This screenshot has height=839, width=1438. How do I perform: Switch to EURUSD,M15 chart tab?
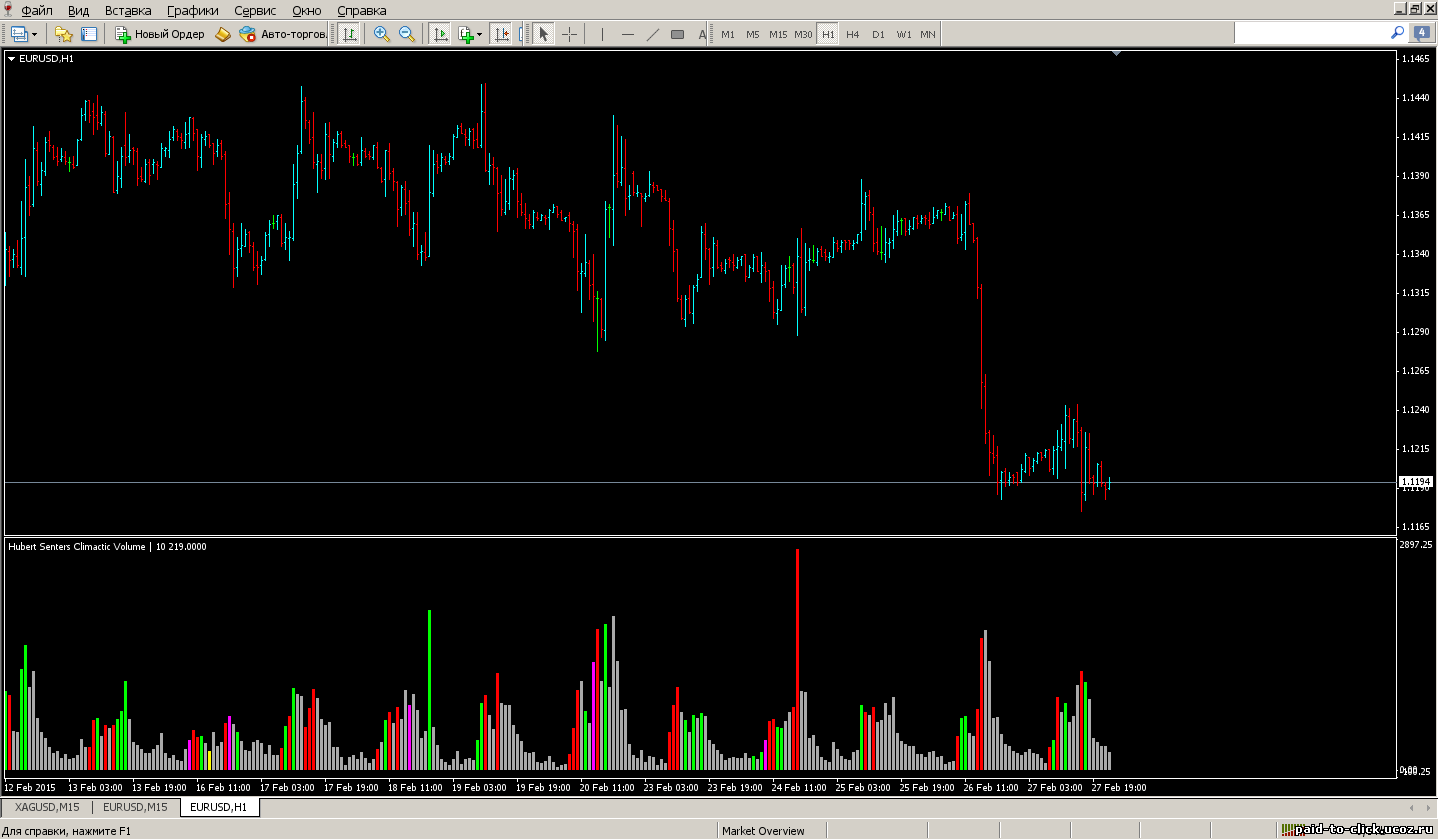coord(135,806)
